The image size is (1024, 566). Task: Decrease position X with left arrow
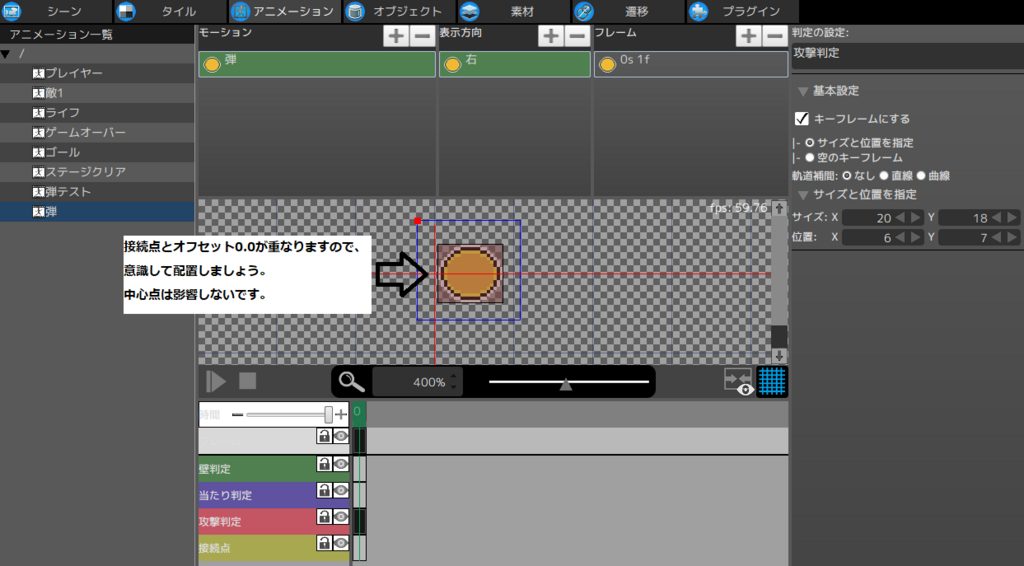901,238
